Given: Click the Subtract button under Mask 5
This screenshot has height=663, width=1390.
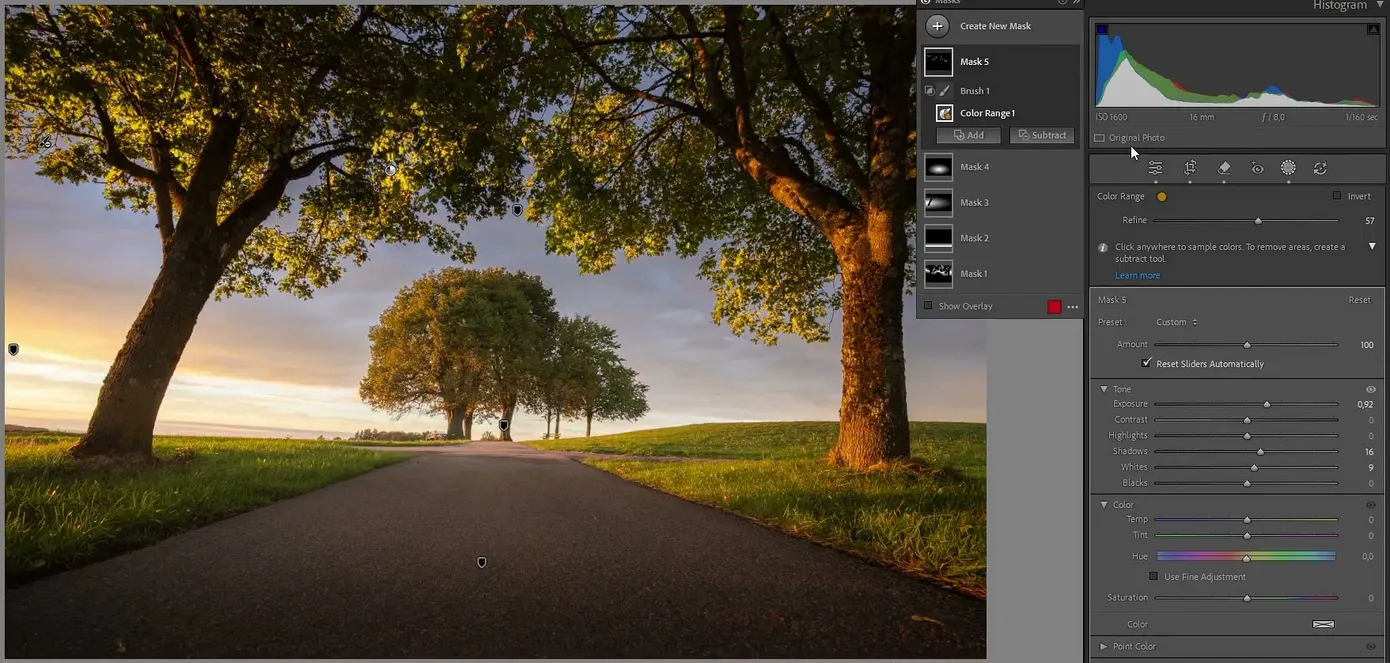Looking at the screenshot, I should coord(1042,135).
